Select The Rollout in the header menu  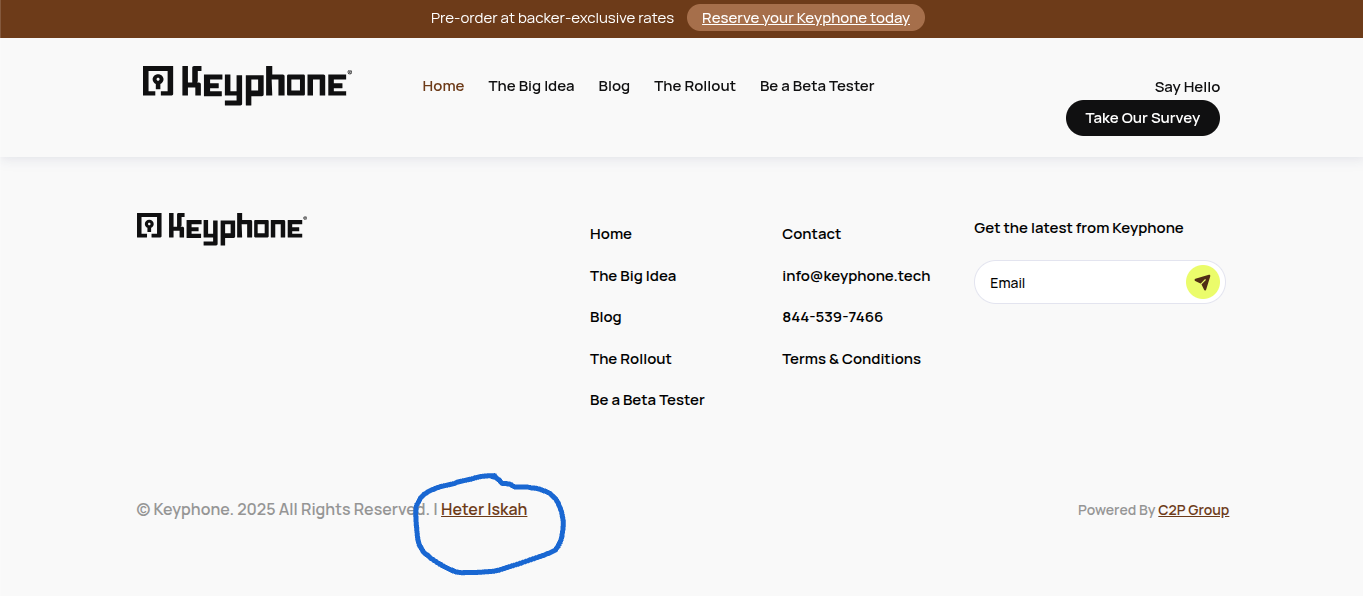point(695,86)
